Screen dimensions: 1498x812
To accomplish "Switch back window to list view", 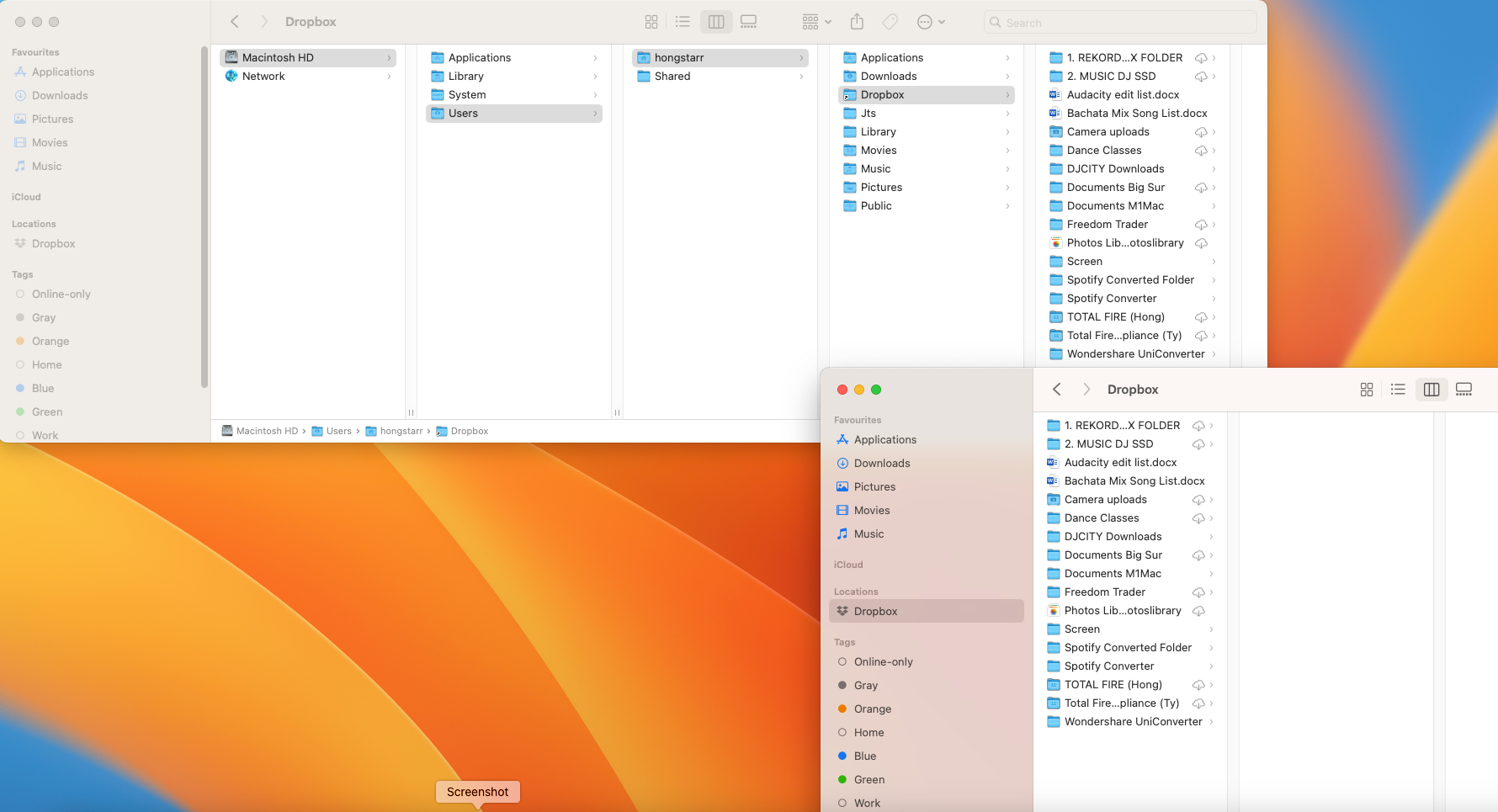I will (683, 22).
